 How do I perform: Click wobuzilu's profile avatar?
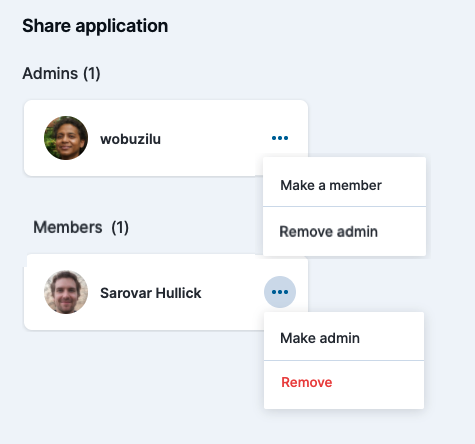pyautogui.click(x=66, y=138)
